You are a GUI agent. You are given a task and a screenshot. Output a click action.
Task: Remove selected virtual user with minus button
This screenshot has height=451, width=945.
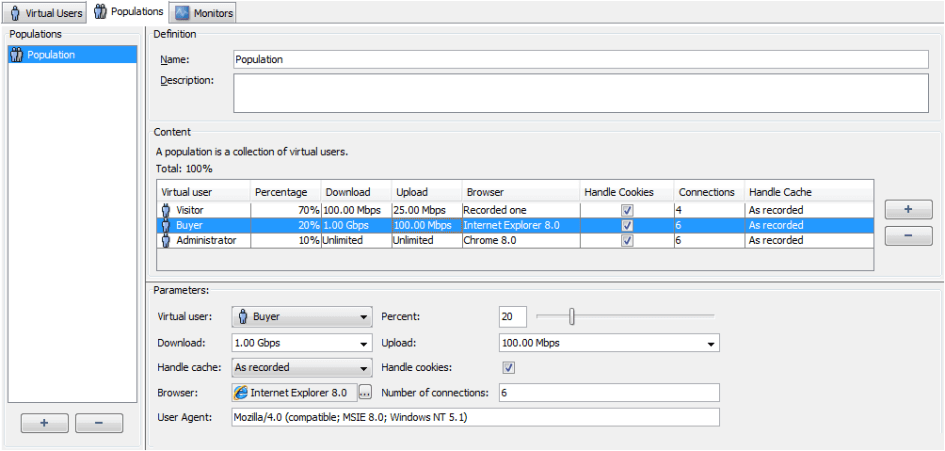point(908,237)
